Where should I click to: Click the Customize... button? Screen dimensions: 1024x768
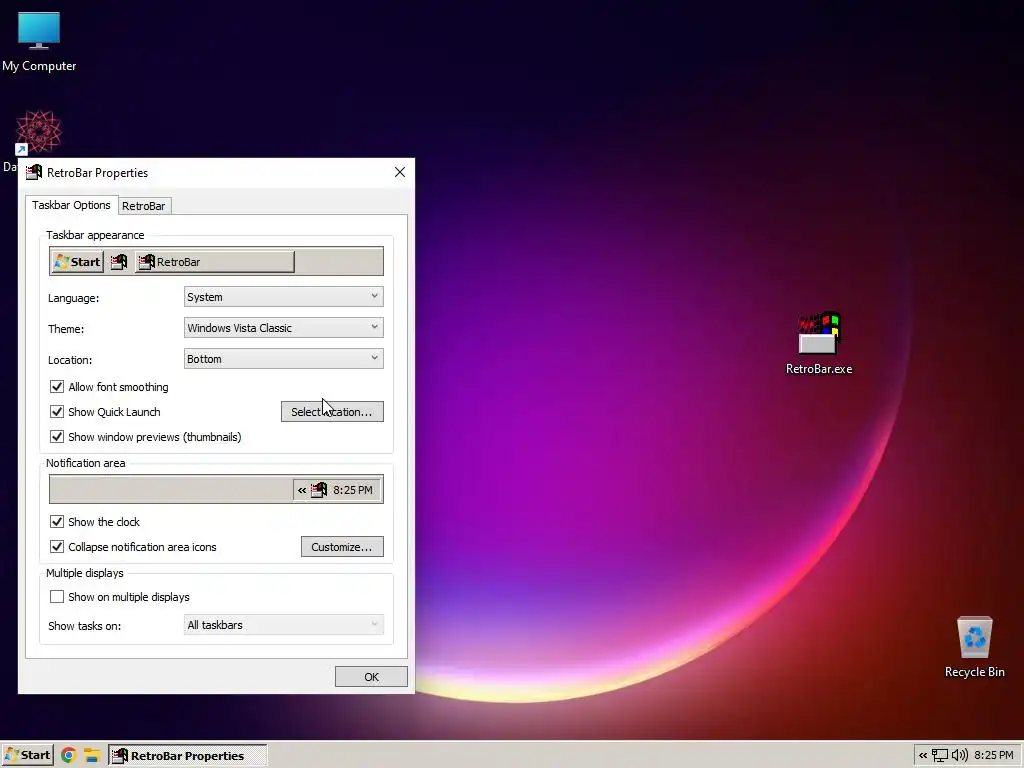pos(342,547)
